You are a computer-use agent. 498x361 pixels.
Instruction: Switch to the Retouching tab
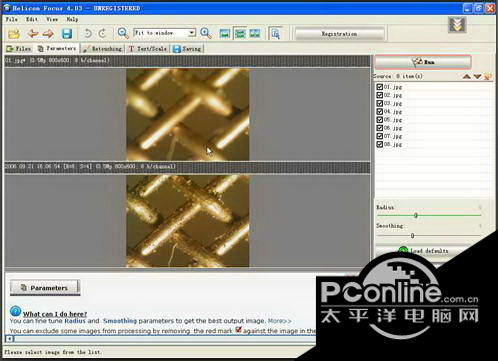[x=103, y=49]
